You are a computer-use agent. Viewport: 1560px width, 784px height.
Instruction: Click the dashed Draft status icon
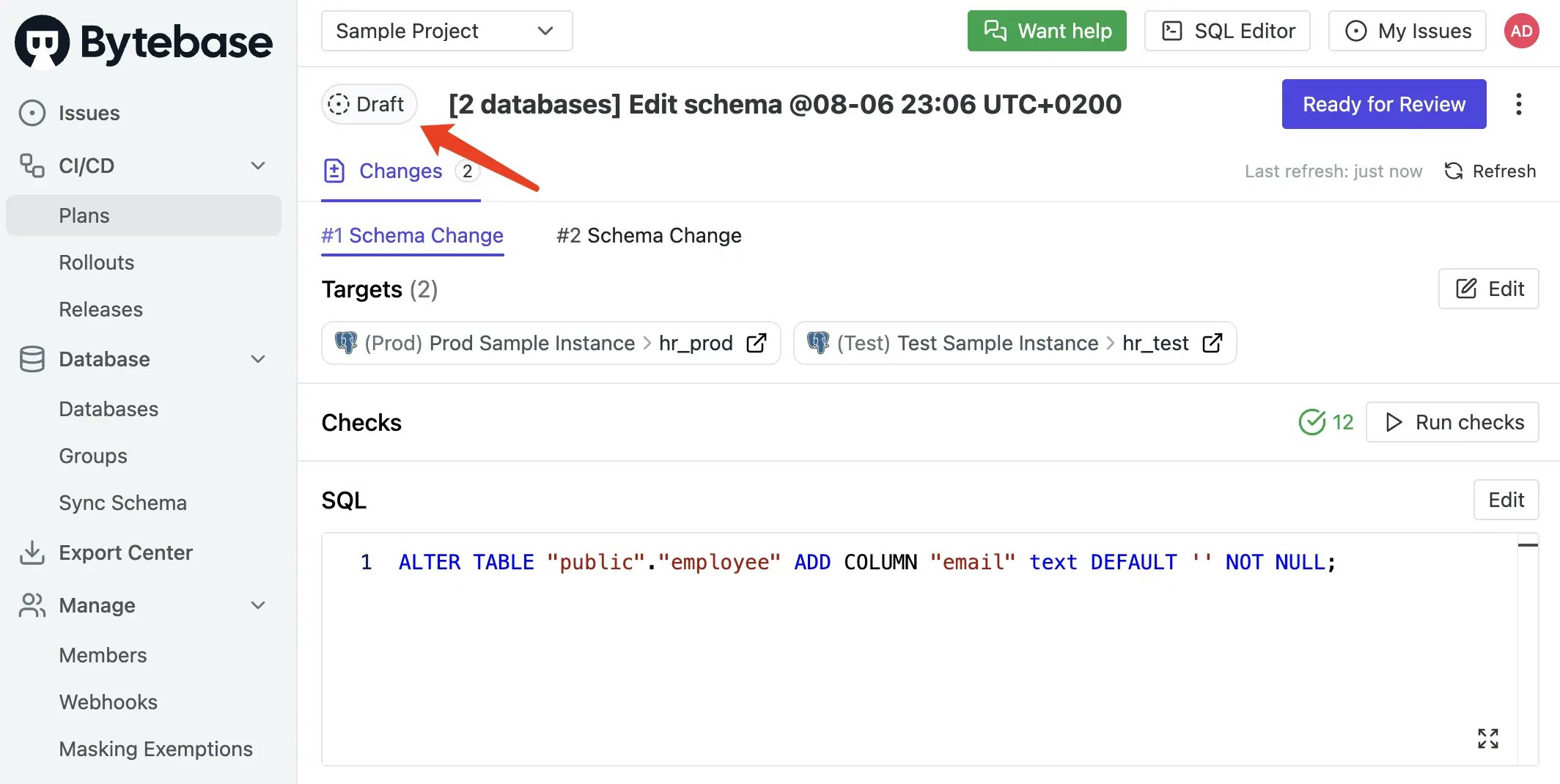[x=338, y=104]
